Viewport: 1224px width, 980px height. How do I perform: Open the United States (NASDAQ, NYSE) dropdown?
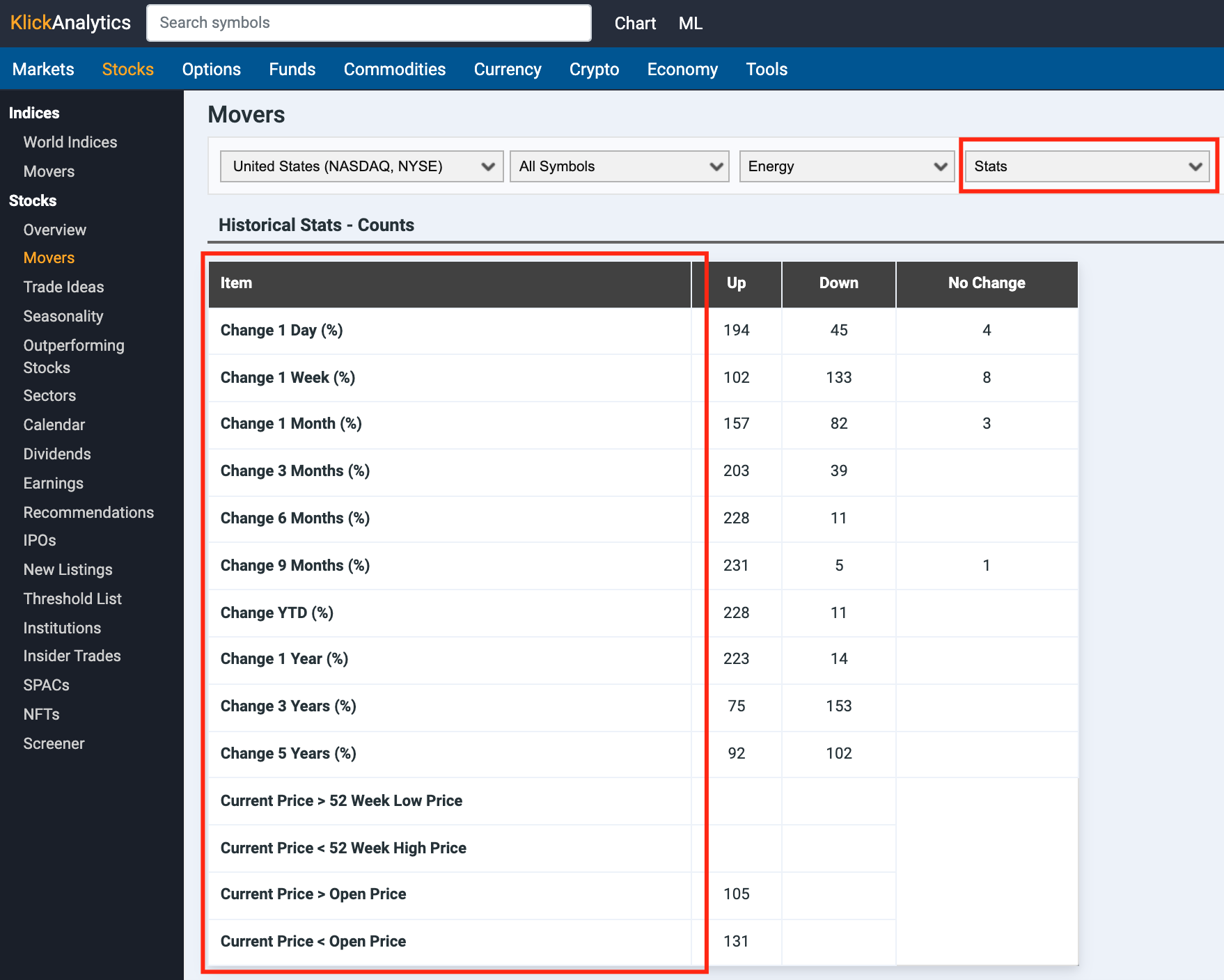pyautogui.click(x=362, y=166)
